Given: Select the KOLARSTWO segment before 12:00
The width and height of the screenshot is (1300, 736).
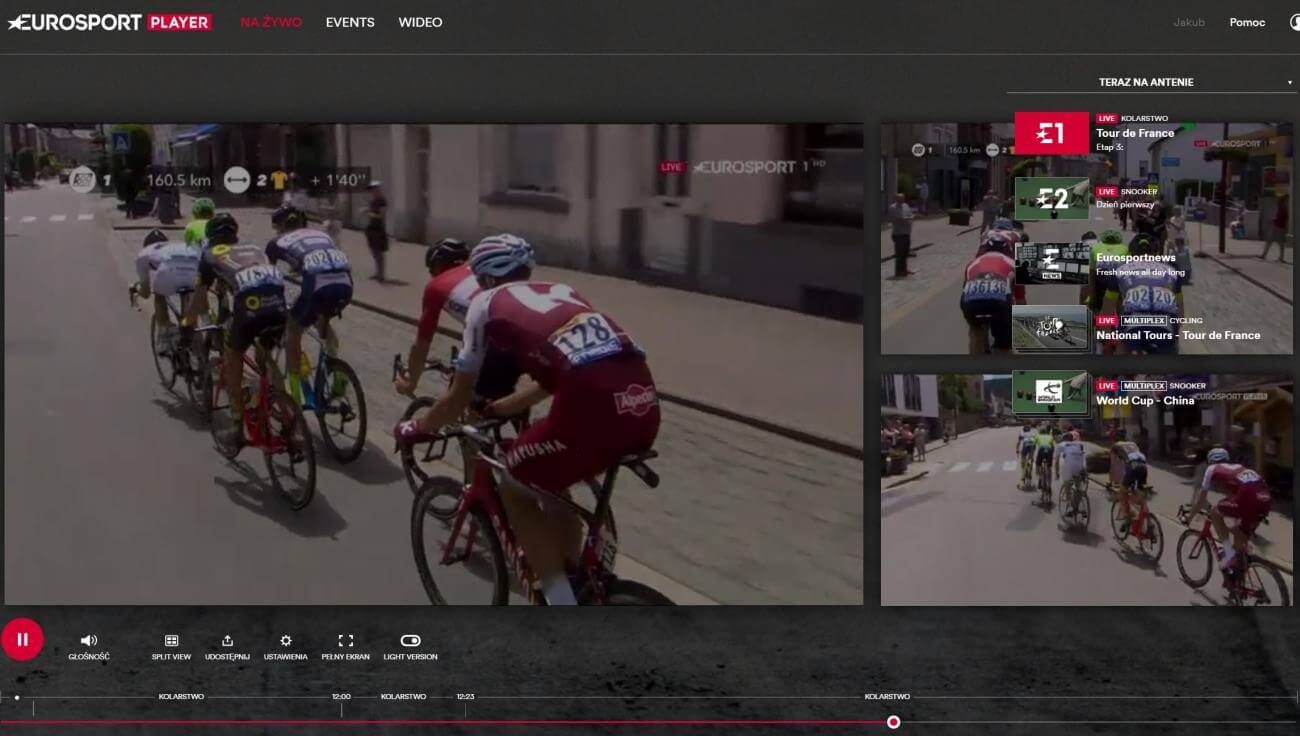Looking at the screenshot, I should coord(181,697).
